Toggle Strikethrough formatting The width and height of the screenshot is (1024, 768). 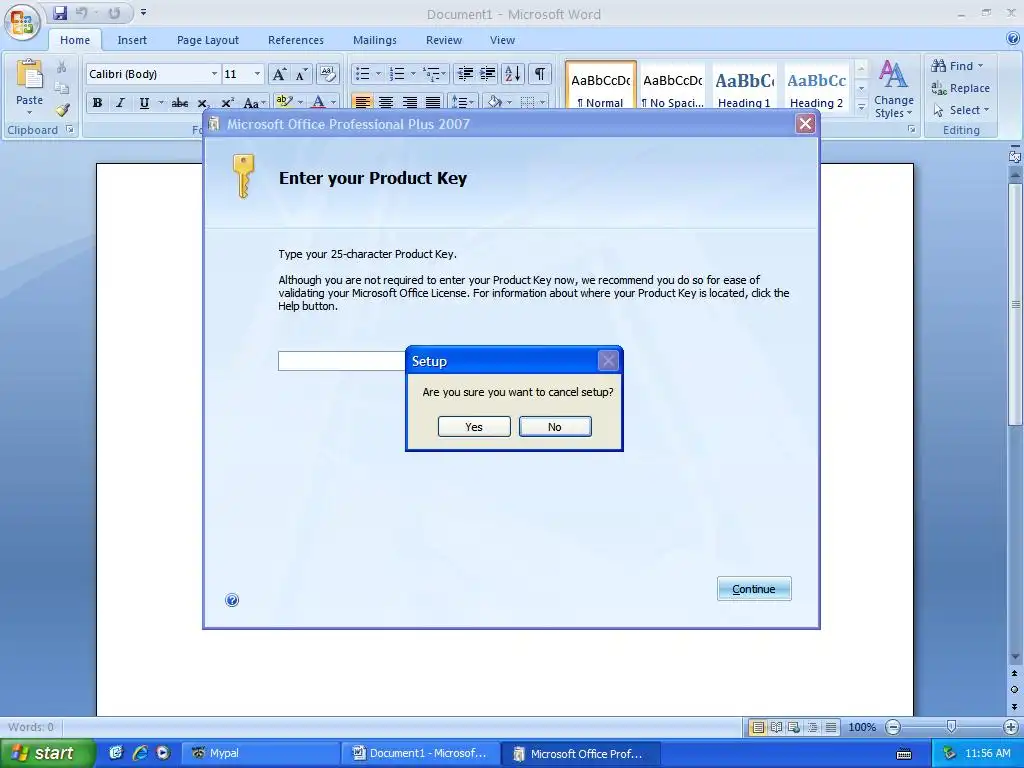coord(180,103)
